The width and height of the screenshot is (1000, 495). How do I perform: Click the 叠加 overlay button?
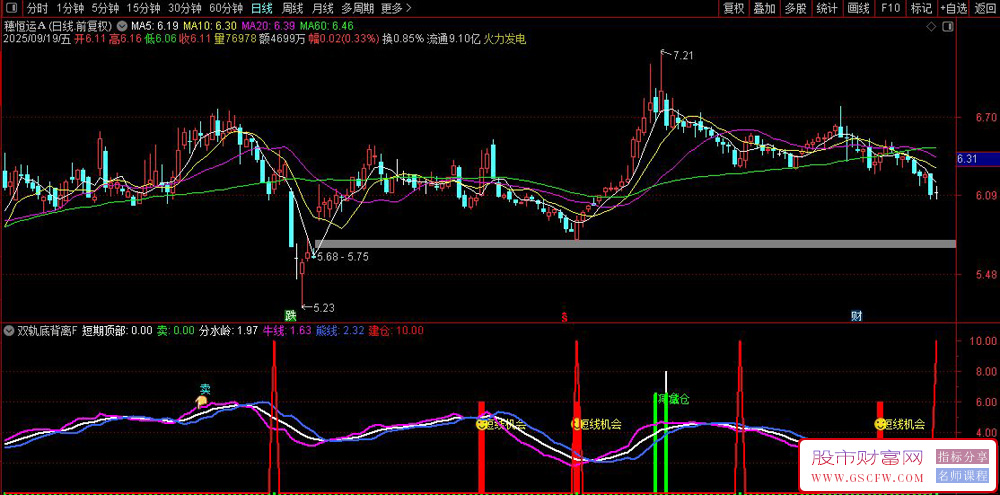[x=764, y=8]
